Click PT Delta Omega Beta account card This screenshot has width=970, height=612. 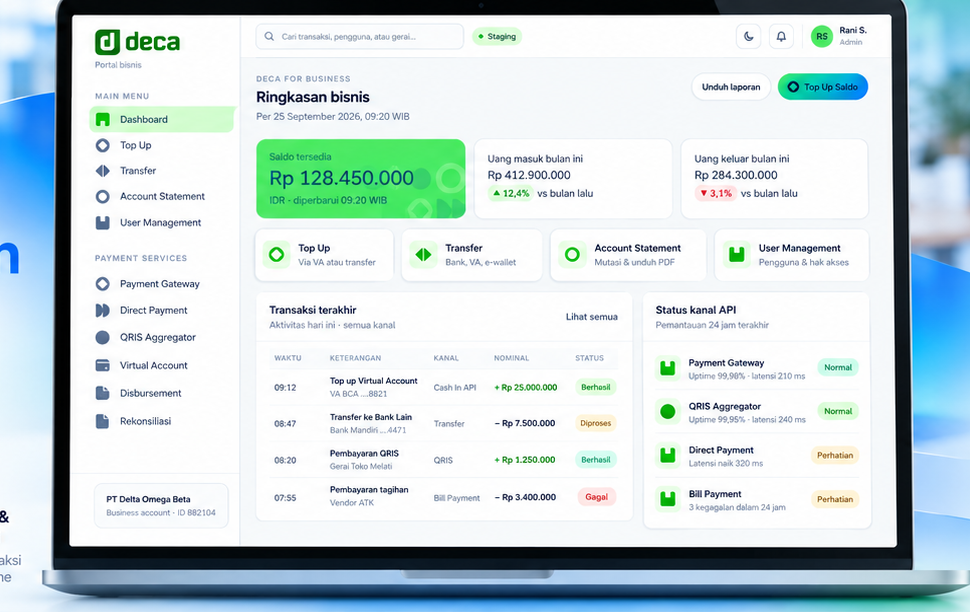(x=161, y=506)
